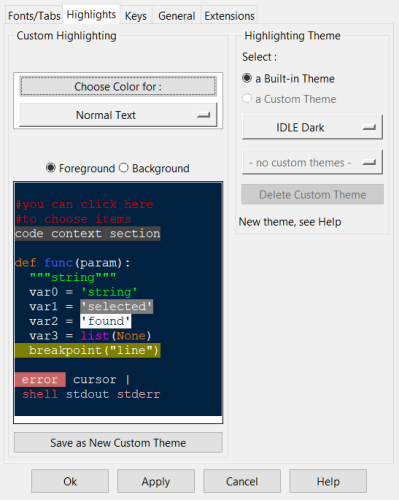Viewport: 399px width, 500px height.
Task: Click the red 'error' sample text
Action: 40,379
